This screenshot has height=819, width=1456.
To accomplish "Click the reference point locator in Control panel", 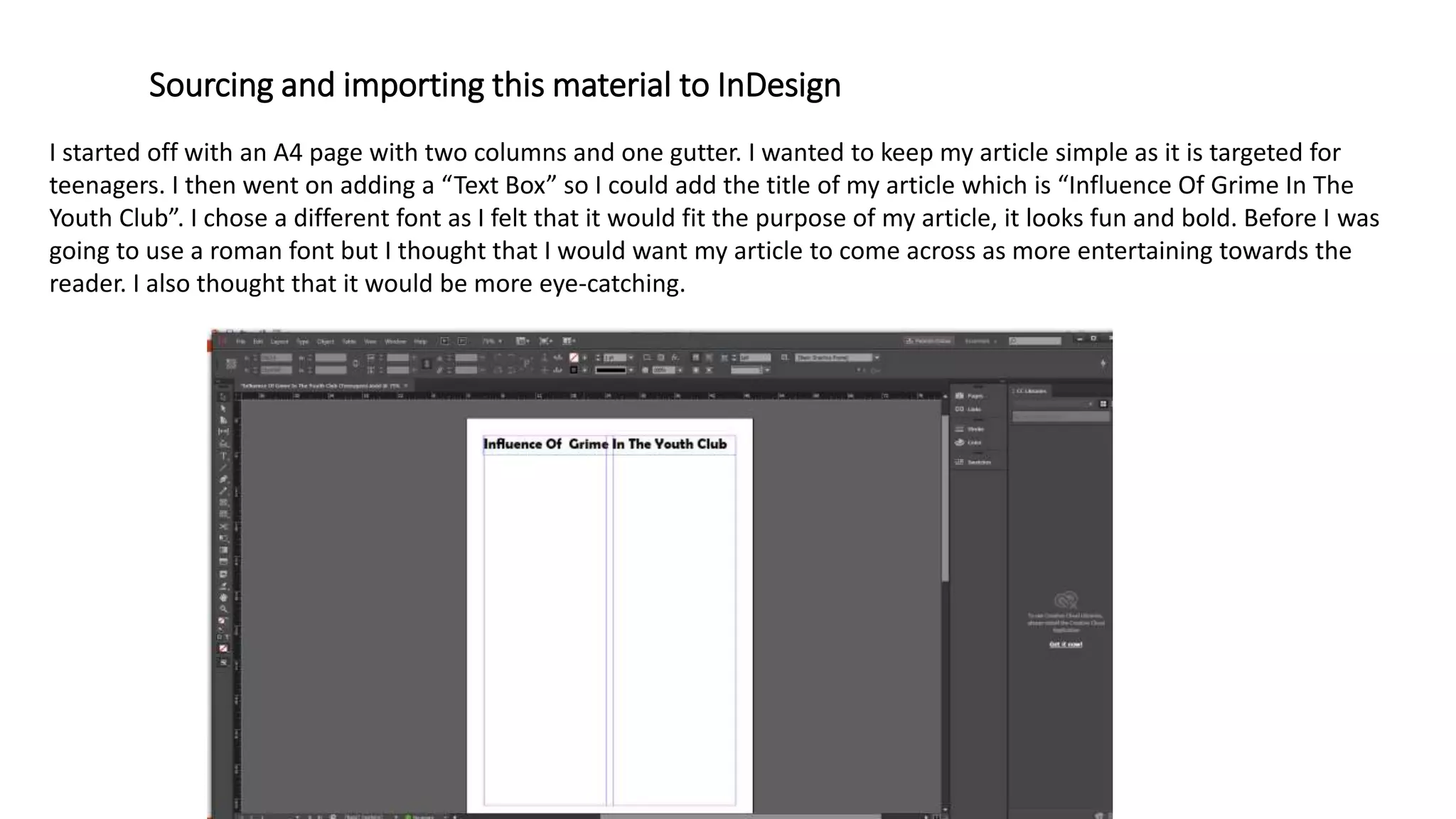I will coord(231,363).
